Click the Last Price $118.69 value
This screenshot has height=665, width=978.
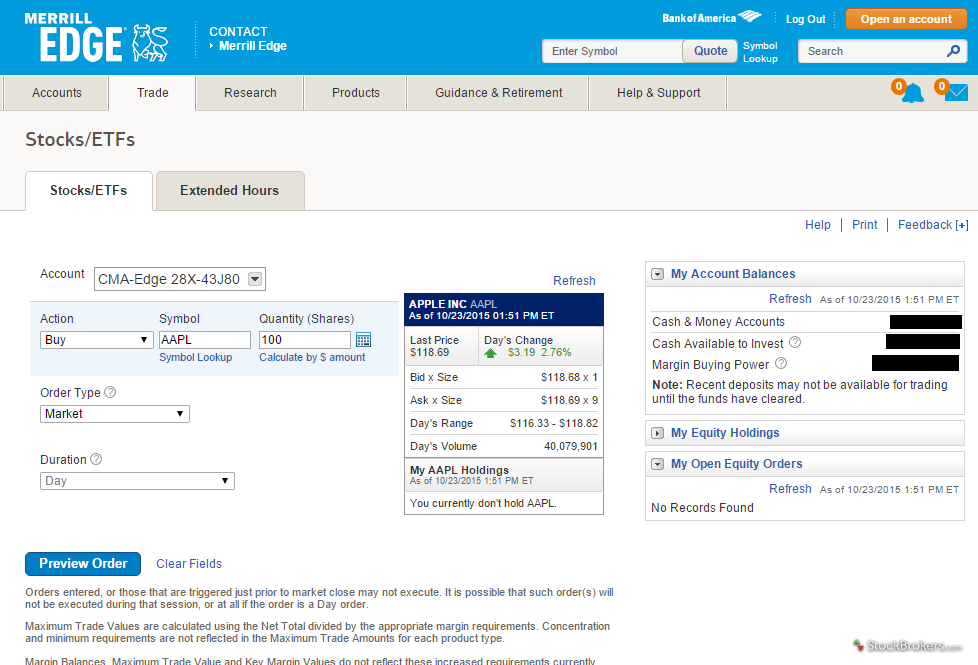click(430, 352)
